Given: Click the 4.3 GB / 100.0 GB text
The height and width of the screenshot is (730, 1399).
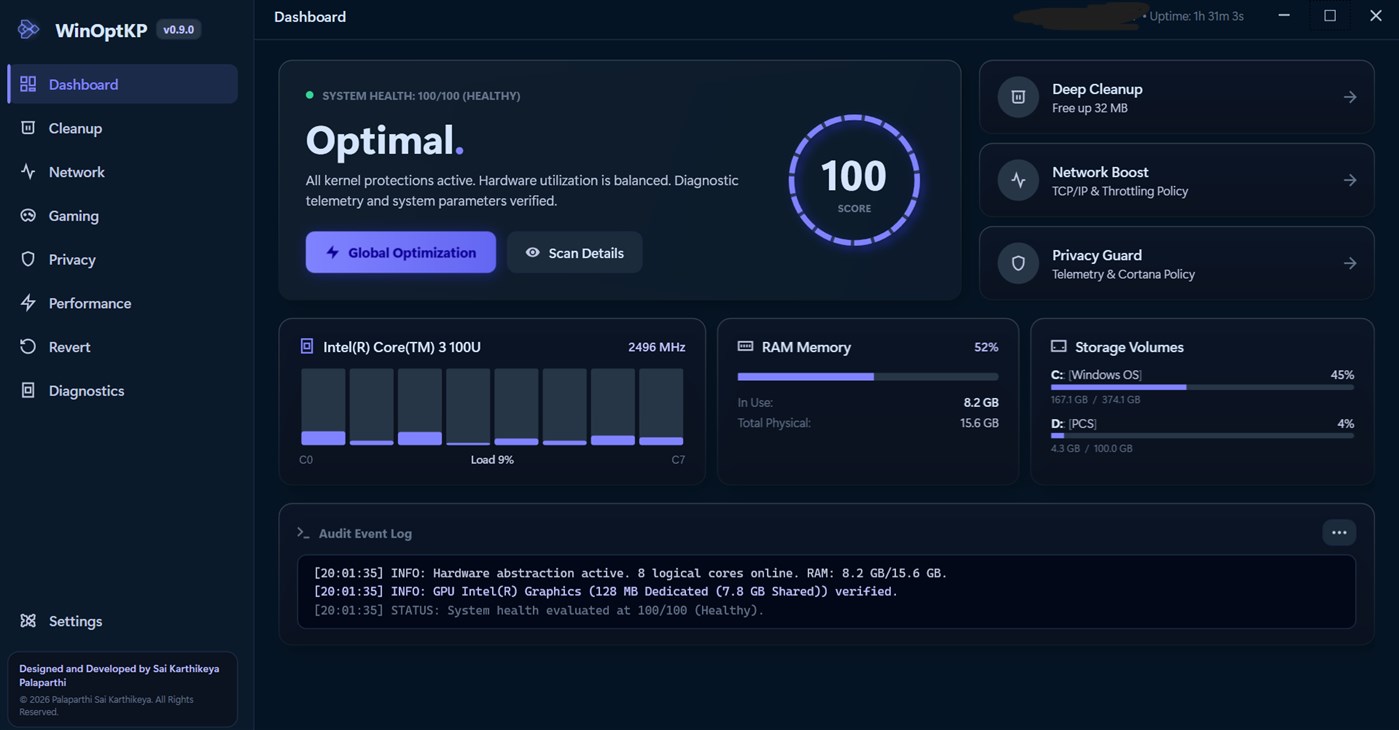Looking at the screenshot, I should (1092, 449).
